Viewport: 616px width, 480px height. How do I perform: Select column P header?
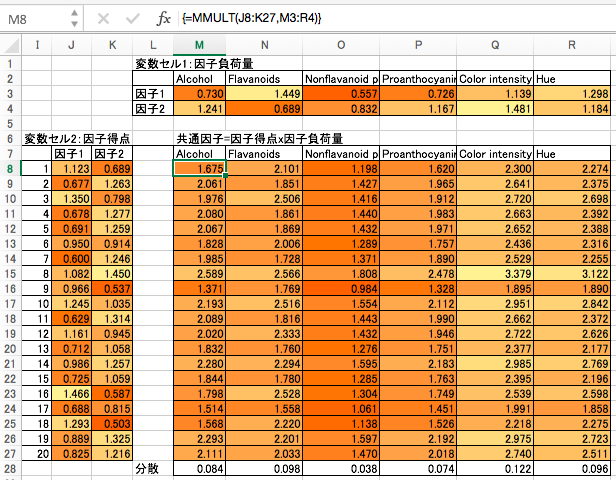(x=418, y=46)
